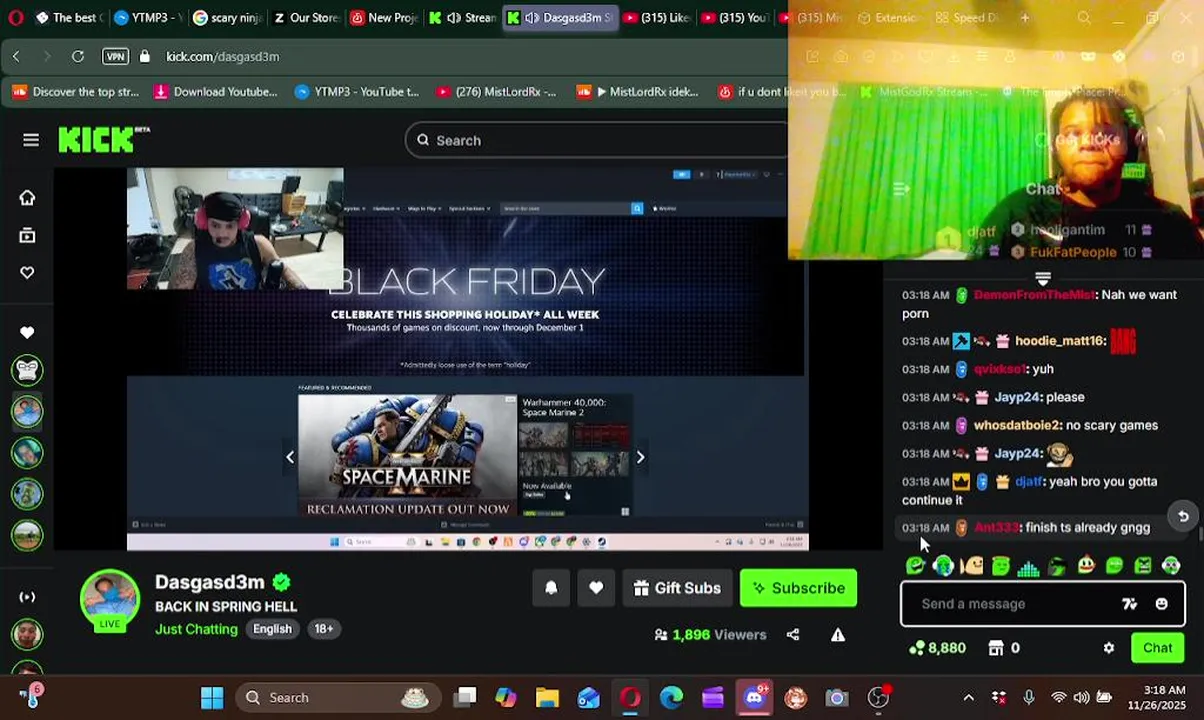Switch to the Our Store tab

305,17
